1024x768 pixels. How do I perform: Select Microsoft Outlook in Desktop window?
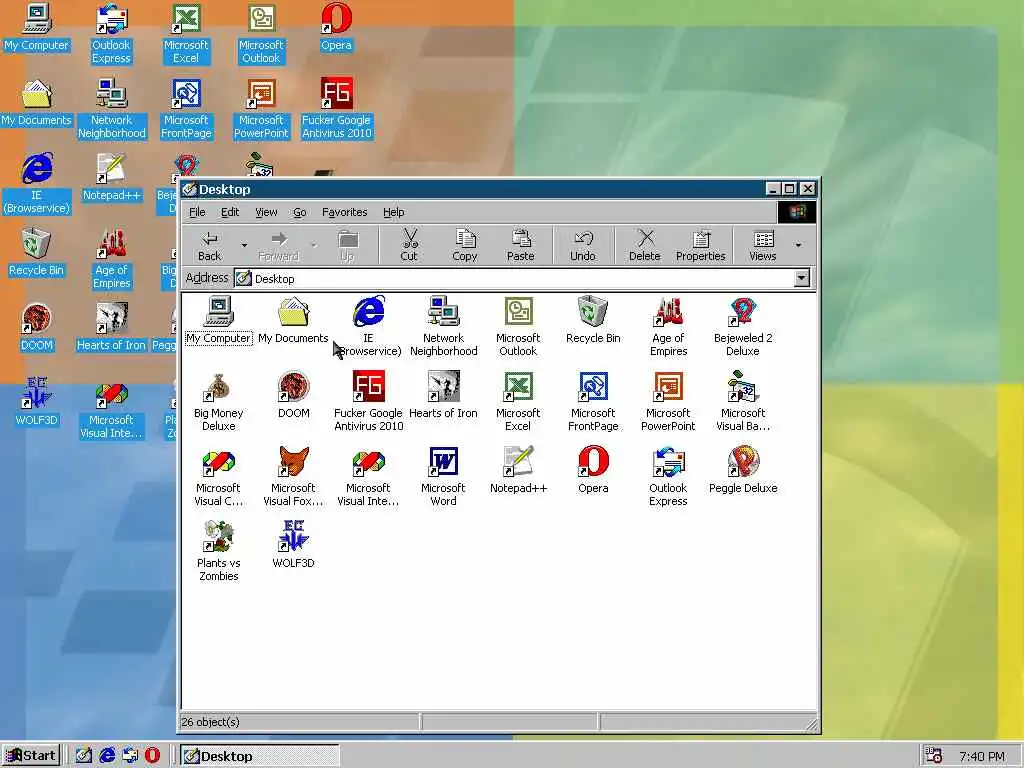point(518,327)
